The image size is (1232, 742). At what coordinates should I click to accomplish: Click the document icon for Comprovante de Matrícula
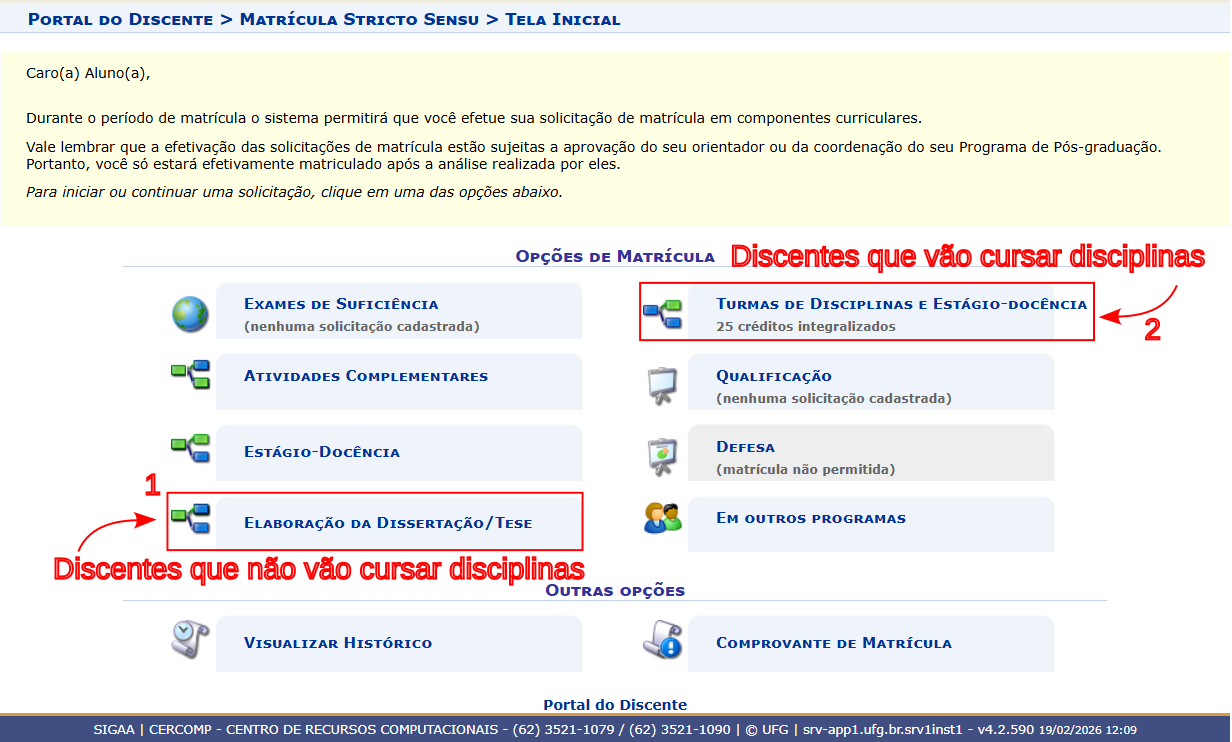click(x=662, y=643)
